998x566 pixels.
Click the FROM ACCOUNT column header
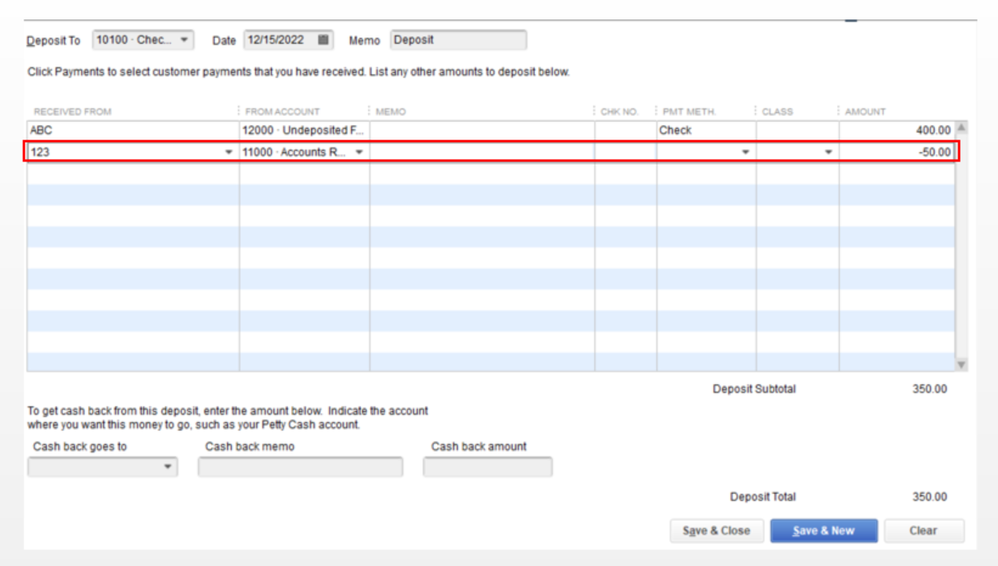(x=283, y=111)
